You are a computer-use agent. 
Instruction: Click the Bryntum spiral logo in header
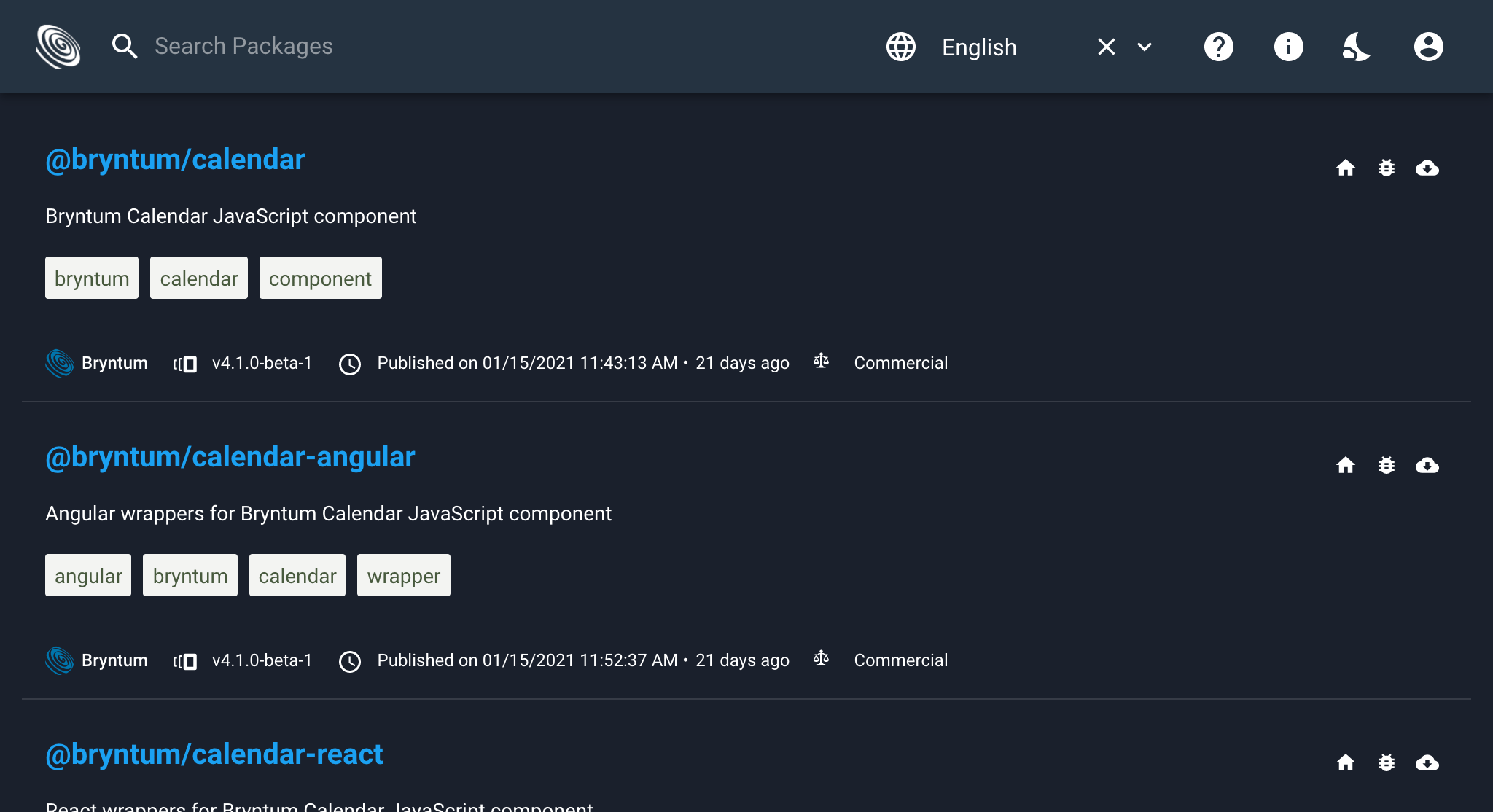point(58,47)
